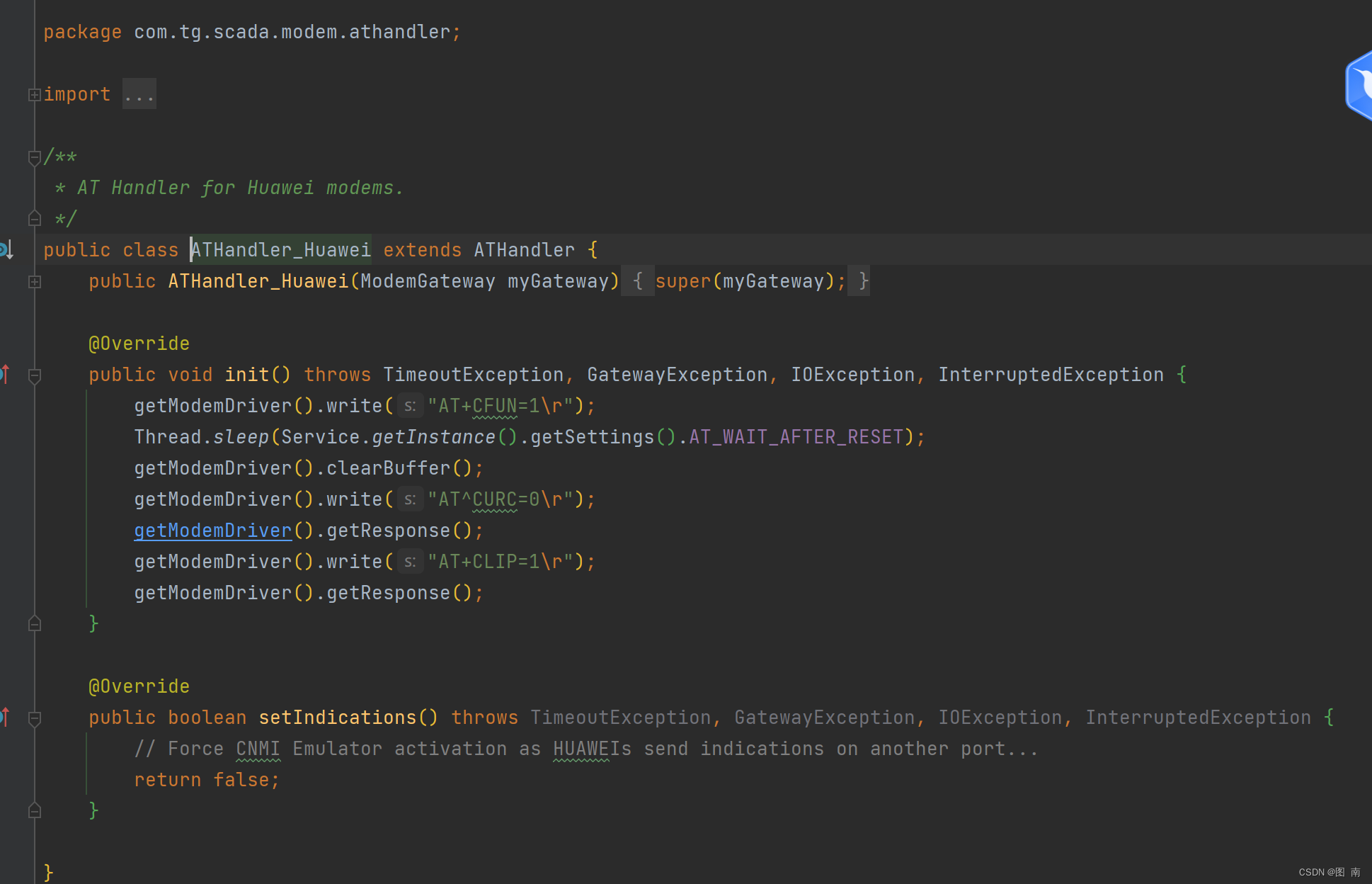Click the folded import ellipsis placeholder
Image resolution: width=1372 pixels, height=884 pixels.
pos(139,94)
